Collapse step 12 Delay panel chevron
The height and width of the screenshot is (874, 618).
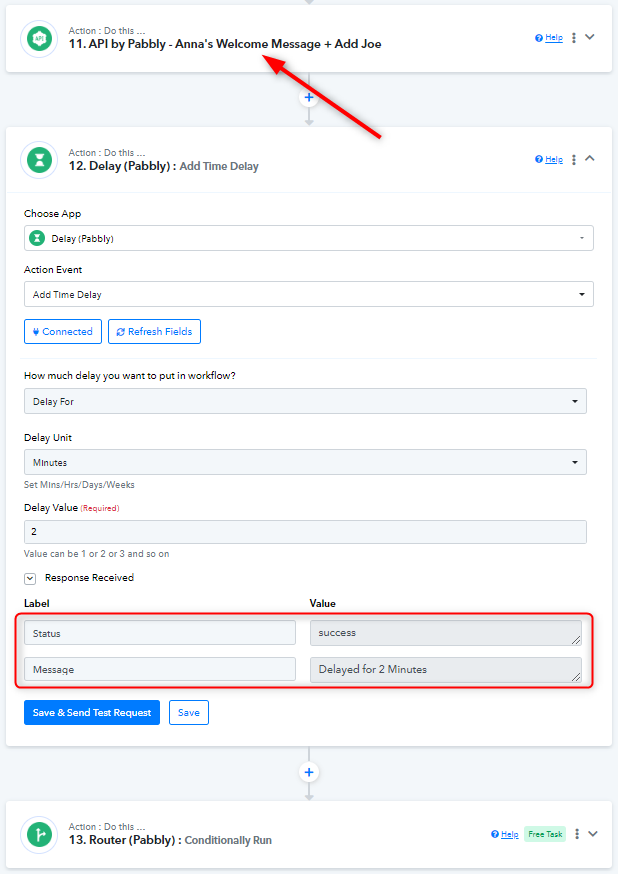point(590,158)
